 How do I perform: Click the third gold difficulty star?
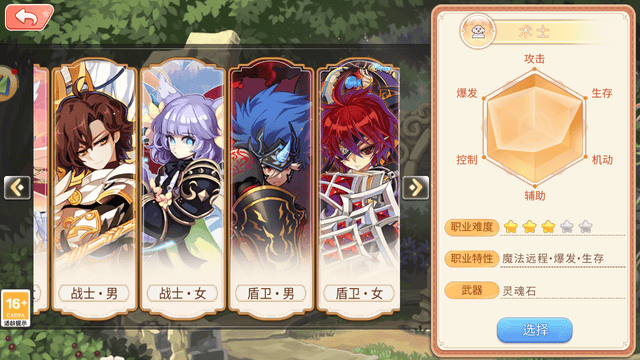point(548,226)
